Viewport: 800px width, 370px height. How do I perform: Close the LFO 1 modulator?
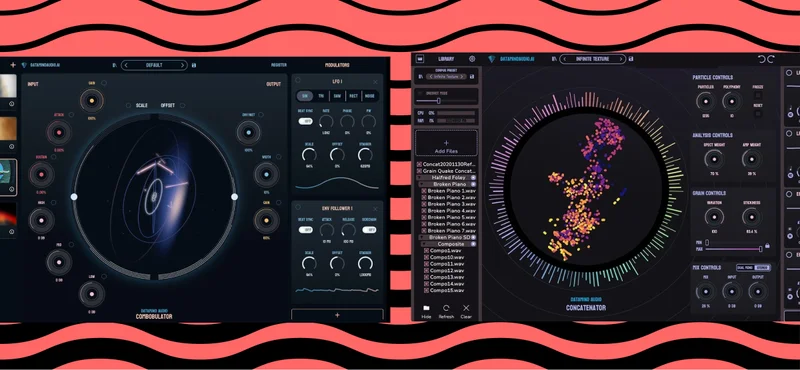pos(376,82)
